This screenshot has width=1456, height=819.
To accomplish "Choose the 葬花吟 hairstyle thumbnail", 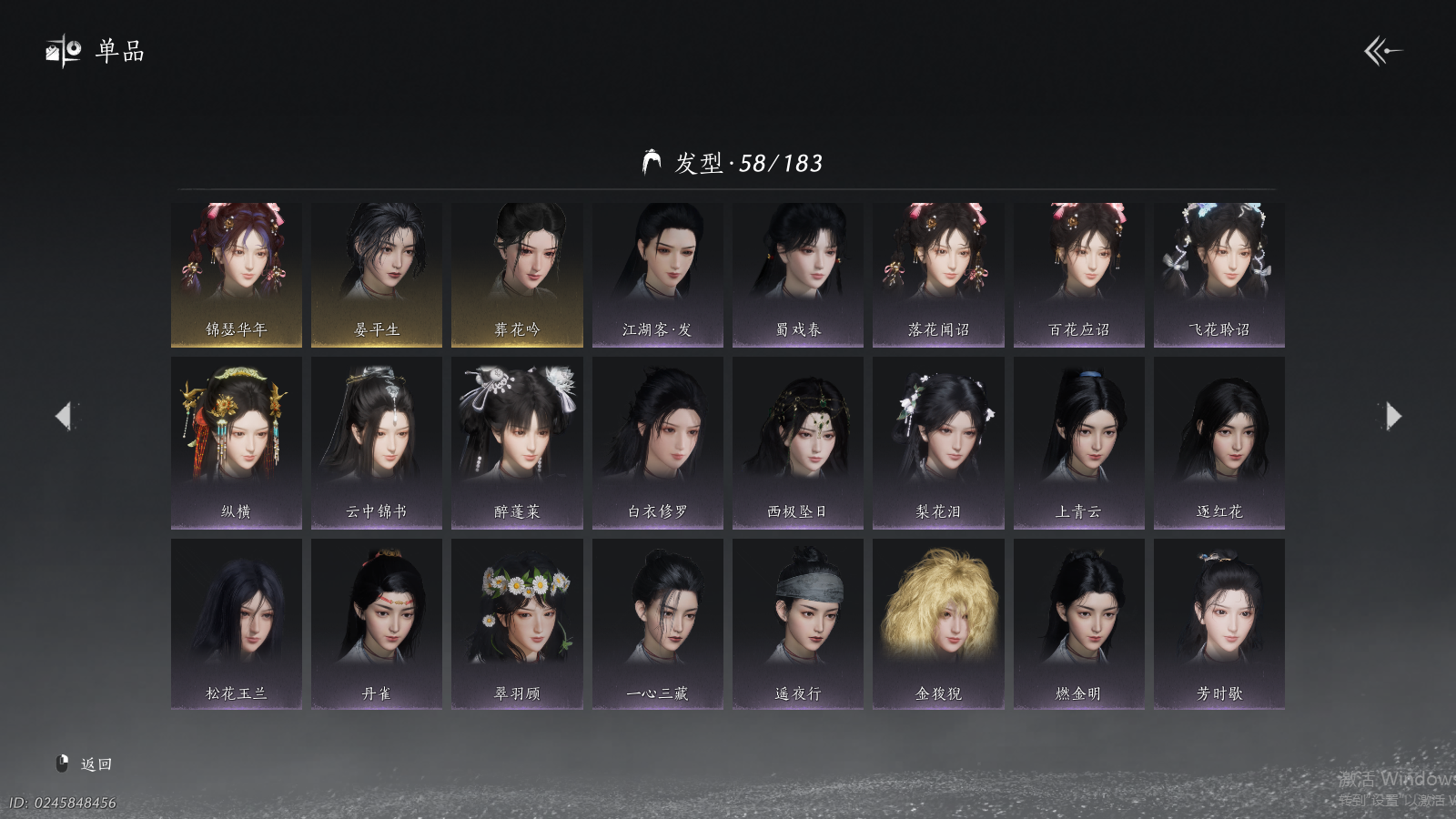I will click(517, 274).
